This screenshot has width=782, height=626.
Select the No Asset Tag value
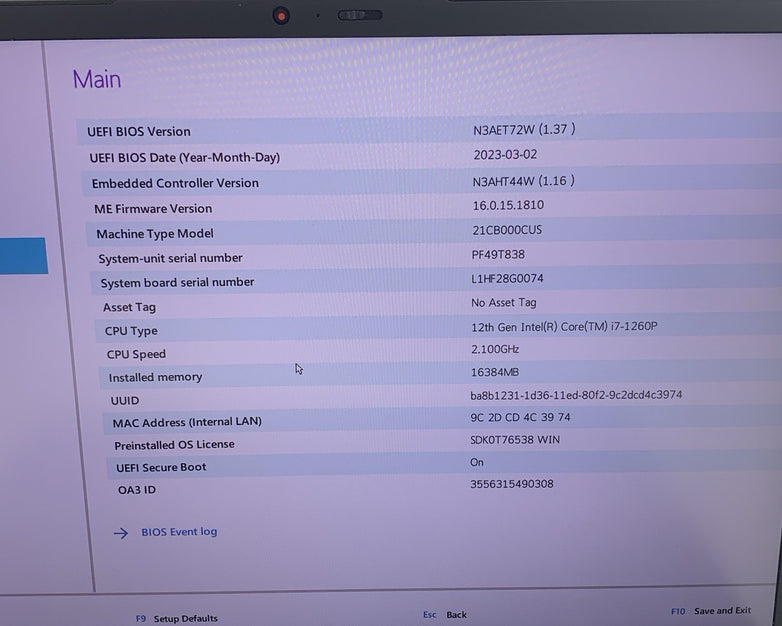click(x=504, y=303)
